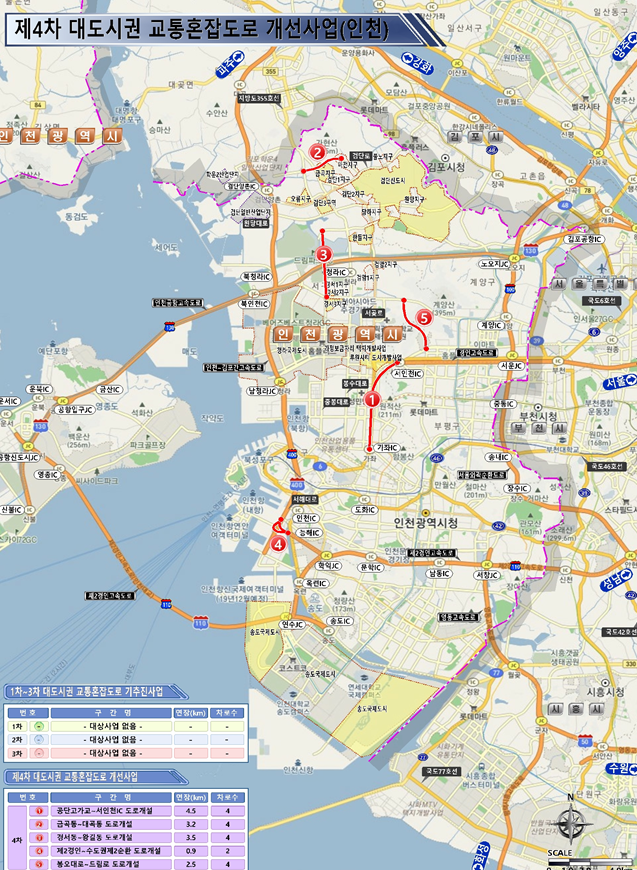Click the 연수JC label

[291, 624]
